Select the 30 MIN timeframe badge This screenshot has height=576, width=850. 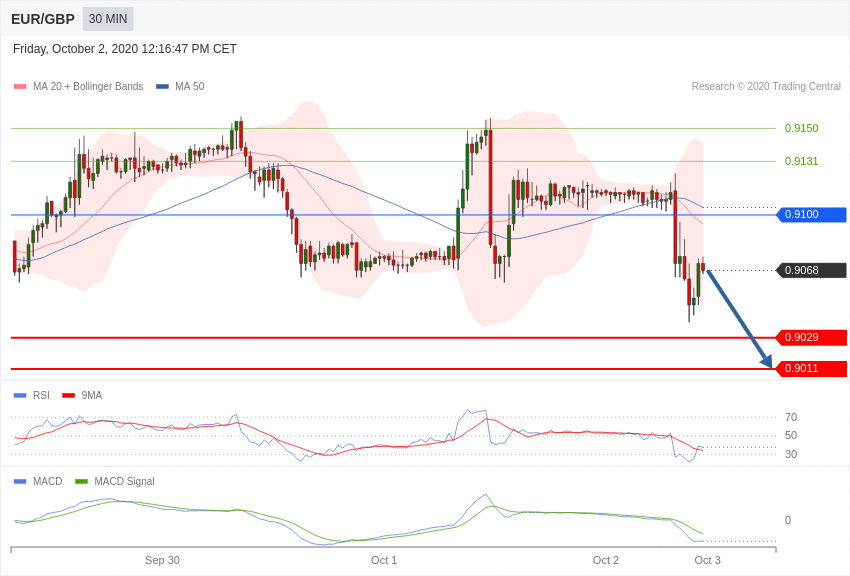(x=108, y=19)
